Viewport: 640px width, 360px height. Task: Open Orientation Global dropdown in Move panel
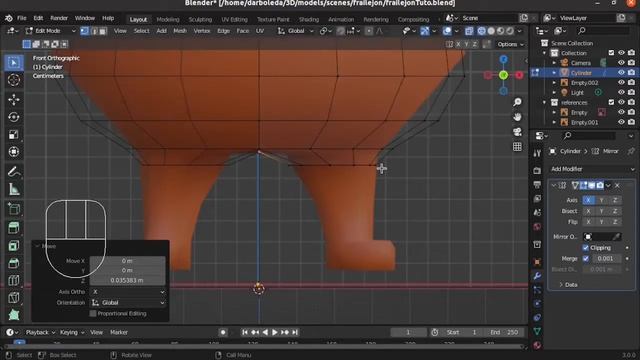(x=128, y=302)
